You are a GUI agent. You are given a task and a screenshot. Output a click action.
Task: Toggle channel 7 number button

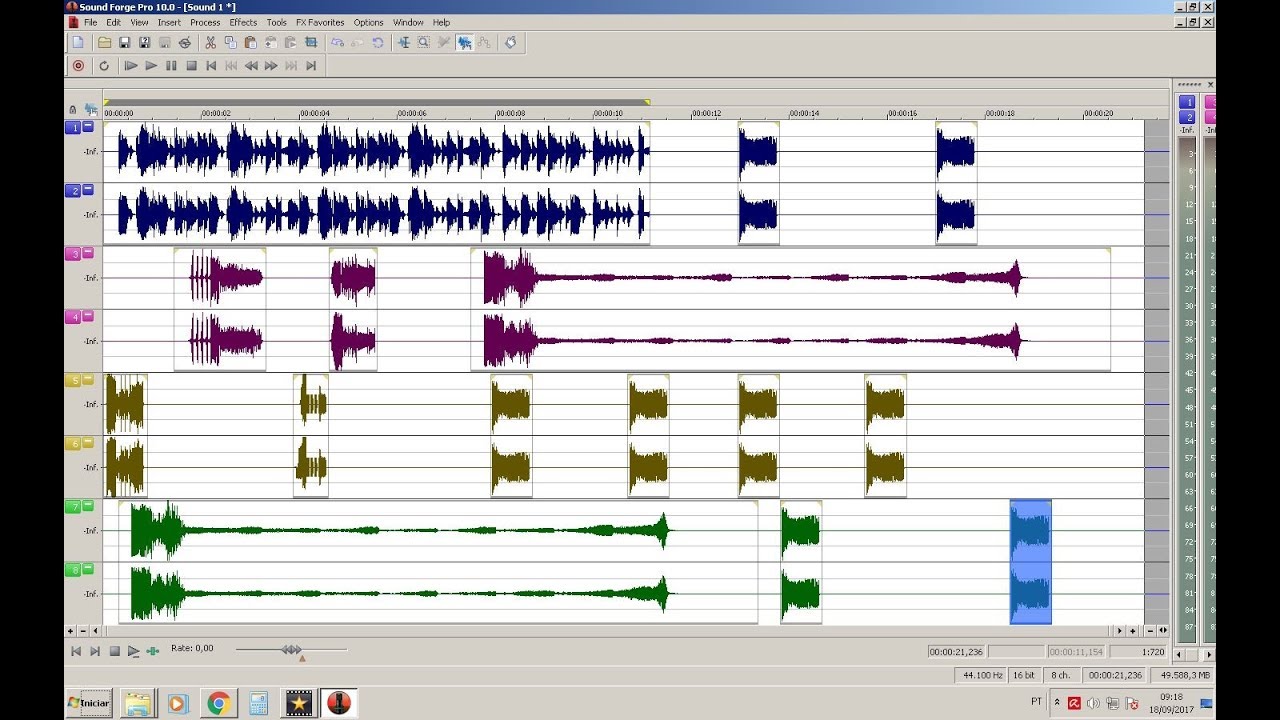pos(73,506)
